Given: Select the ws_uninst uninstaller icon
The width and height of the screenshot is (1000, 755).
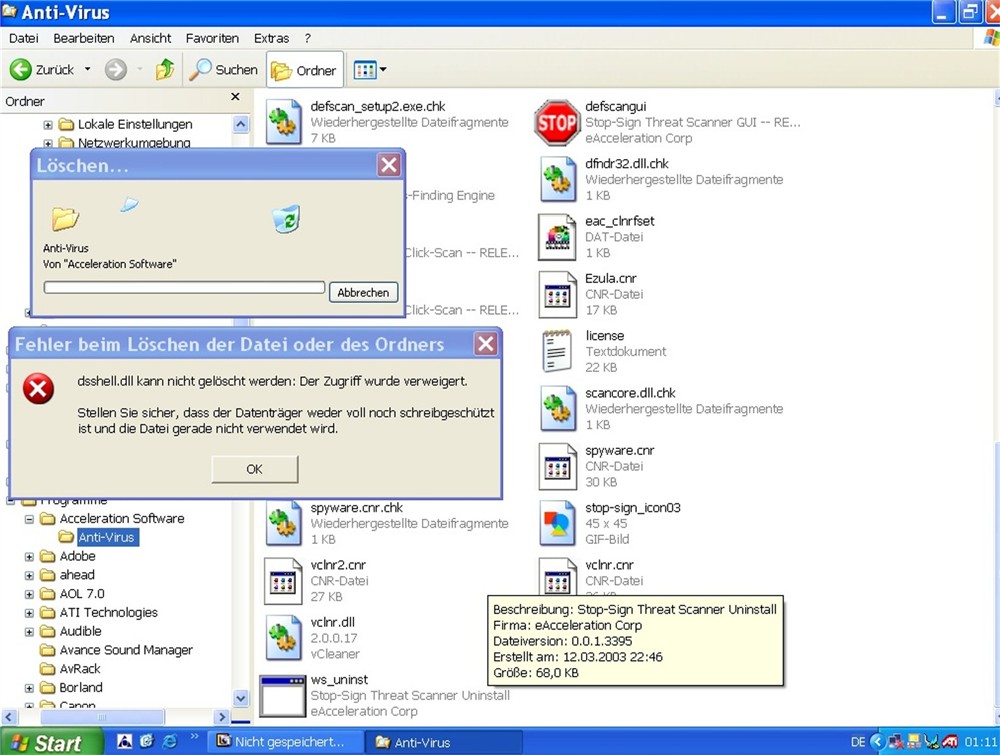Looking at the screenshot, I should [x=283, y=696].
